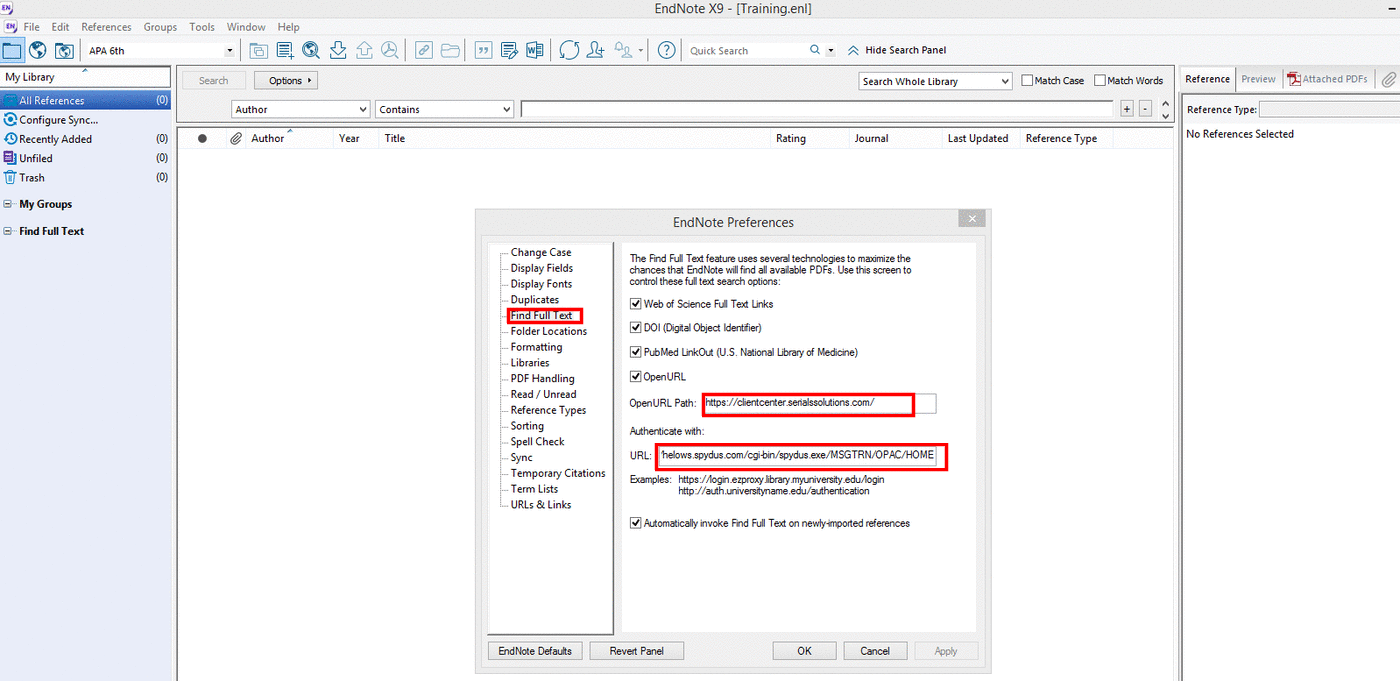
Task: Click the EndNote Defaults button
Action: [x=535, y=651]
